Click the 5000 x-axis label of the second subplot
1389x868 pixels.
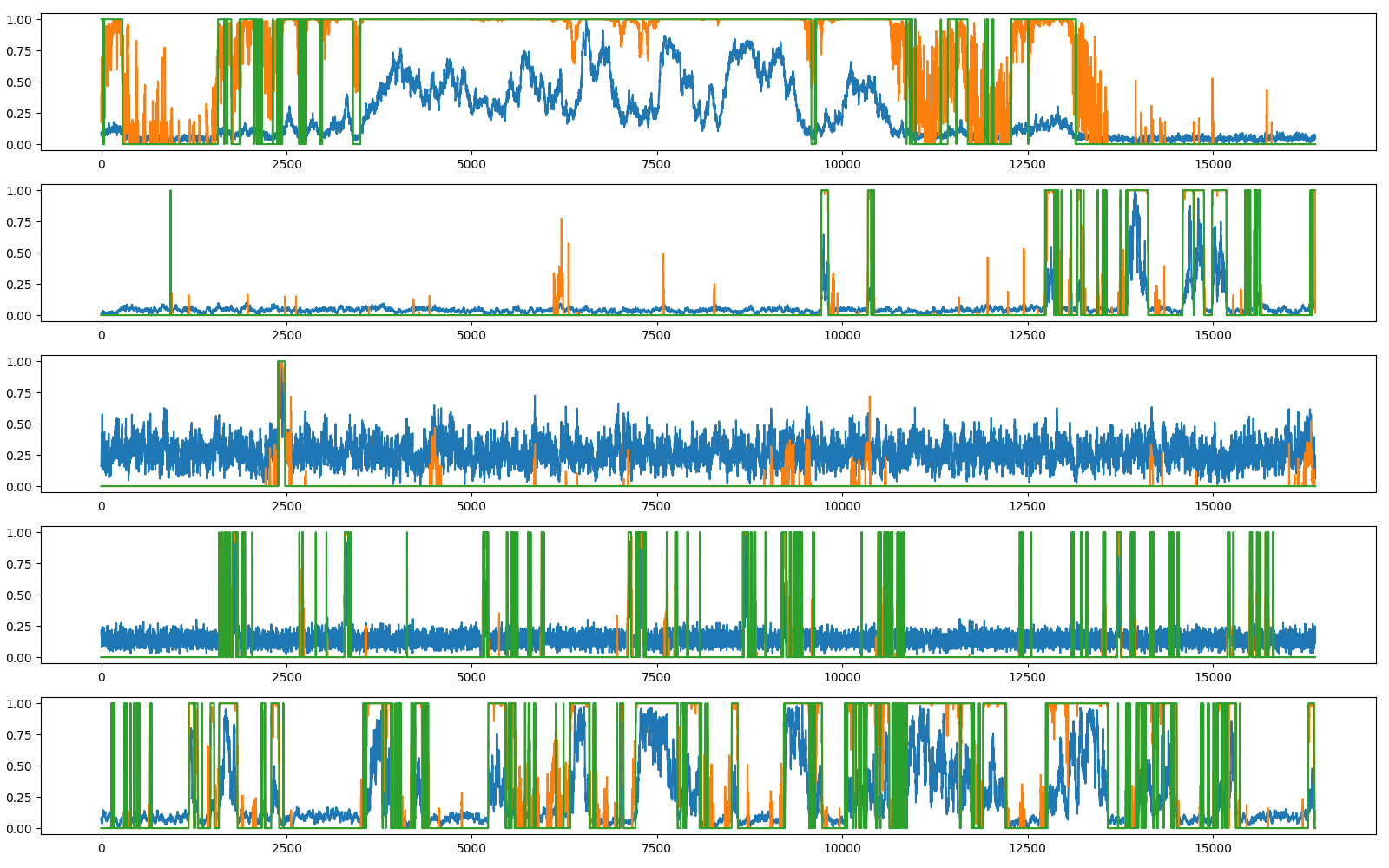pyautogui.click(x=471, y=335)
